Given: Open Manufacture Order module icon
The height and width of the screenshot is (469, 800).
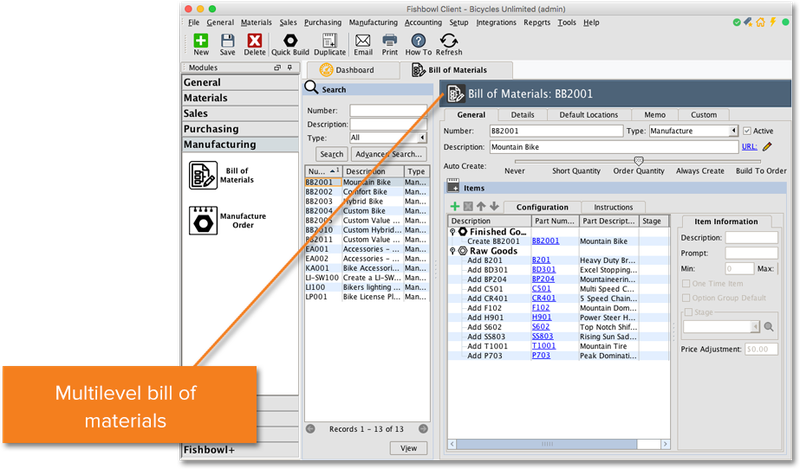Looking at the screenshot, I should point(203,220).
